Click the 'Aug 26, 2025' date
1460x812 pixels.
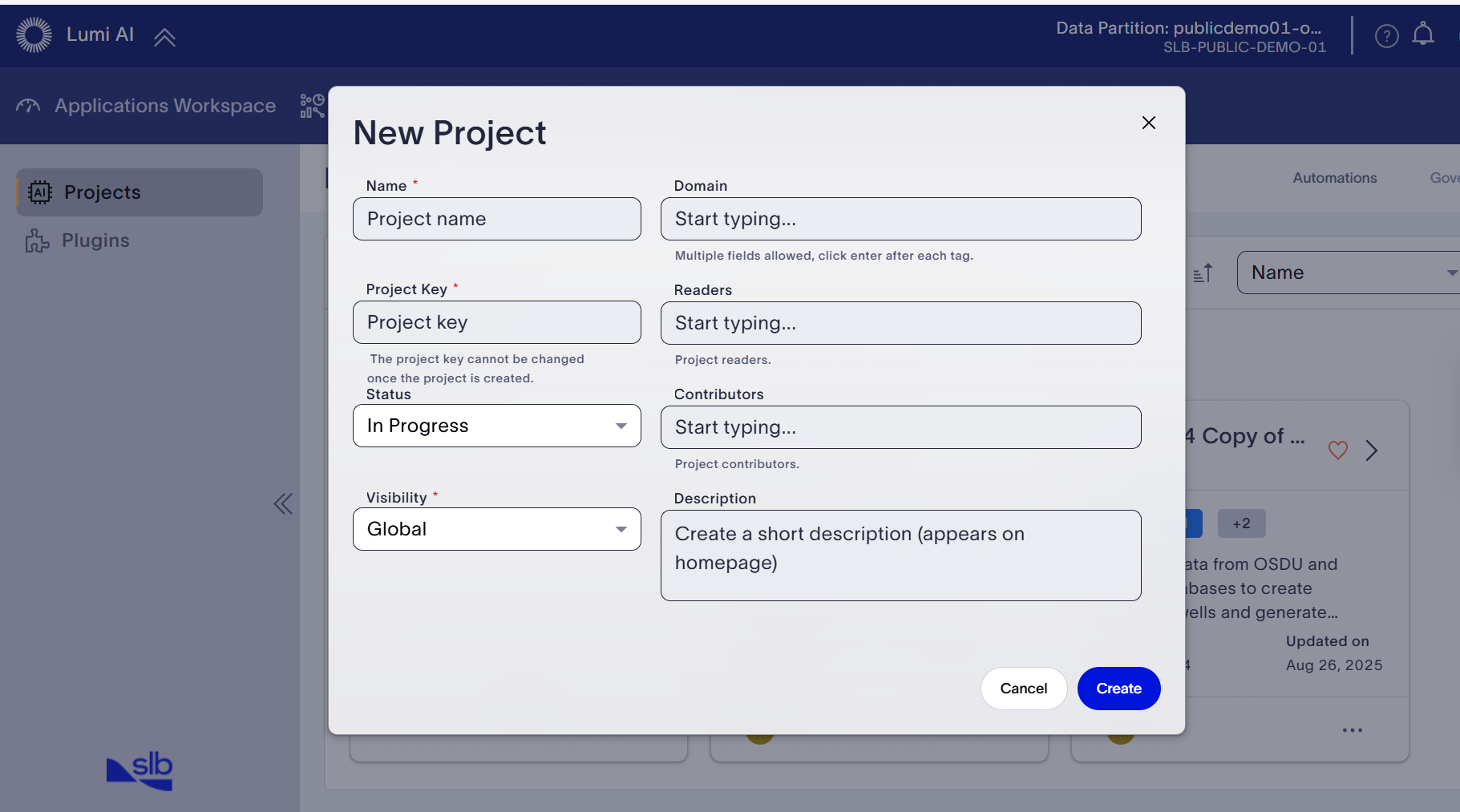(1334, 665)
